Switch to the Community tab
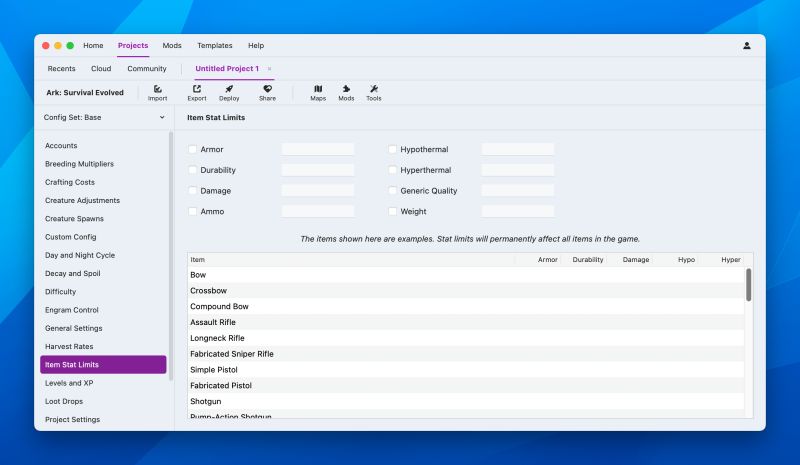Image resolution: width=800 pixels, height=465 pixels. coord(147,68)
